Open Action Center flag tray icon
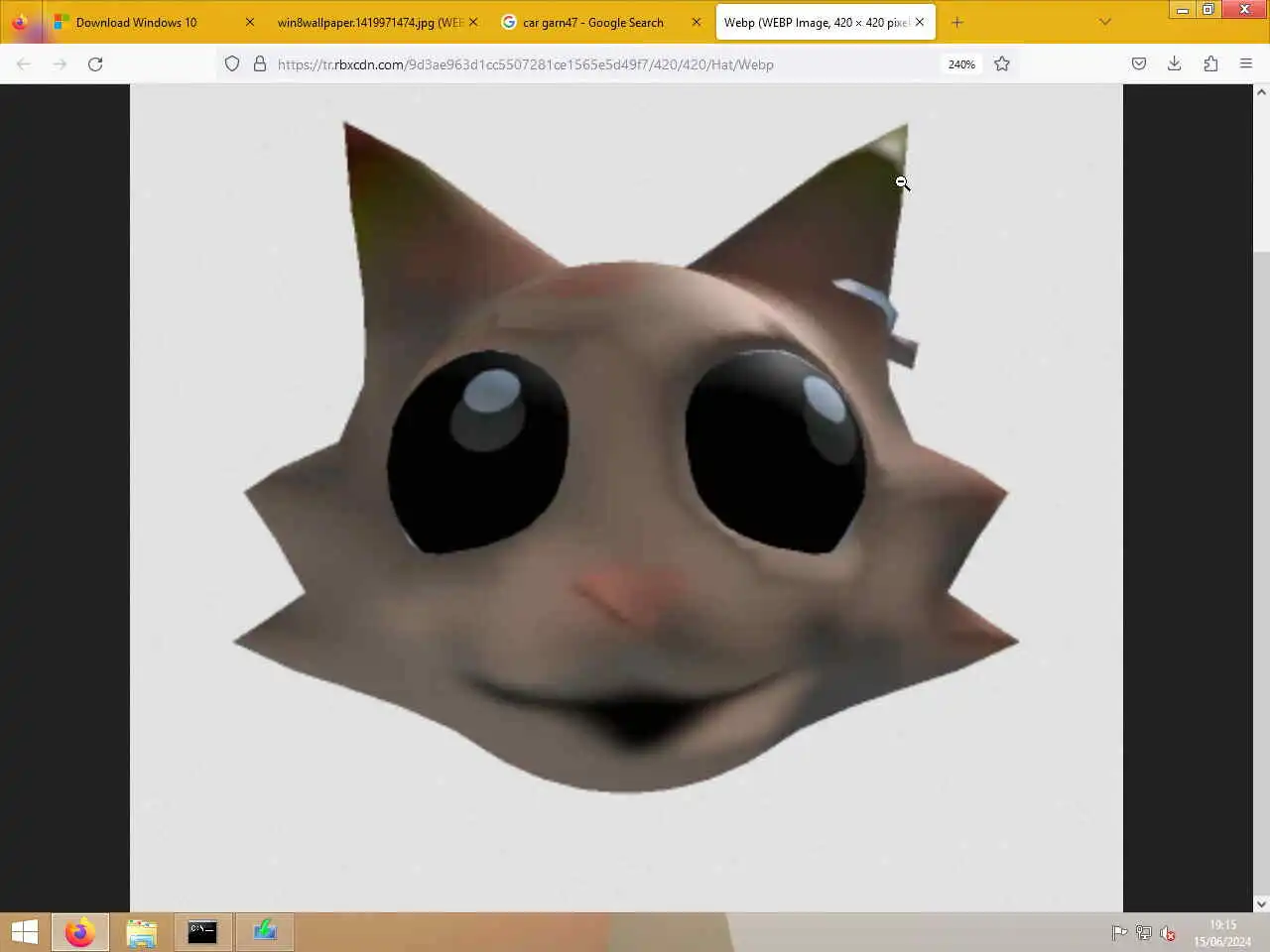This screenshot has width=1270, height=952. [x=1119, y=933]
